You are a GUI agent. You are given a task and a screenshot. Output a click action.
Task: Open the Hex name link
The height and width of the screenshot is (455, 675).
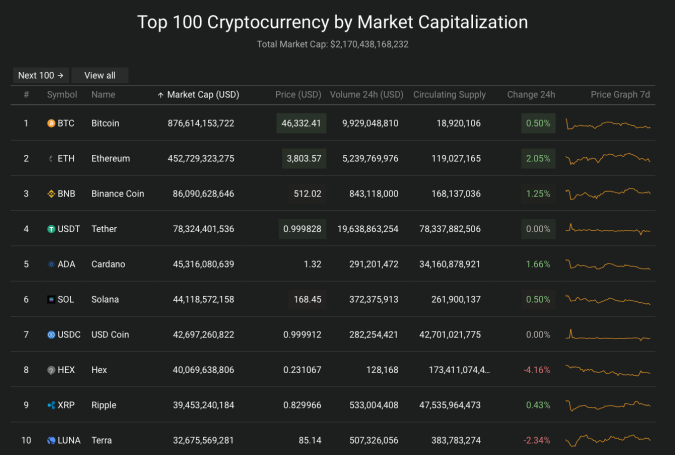(x=99, y=370)
